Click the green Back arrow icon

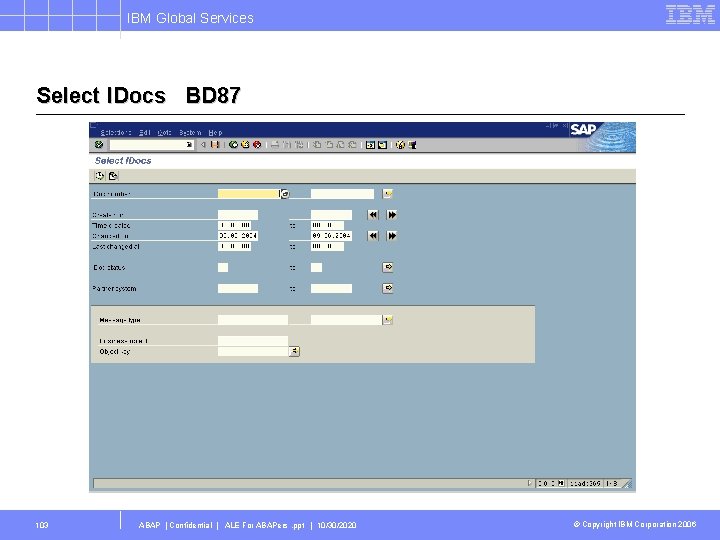click(233, 145)
